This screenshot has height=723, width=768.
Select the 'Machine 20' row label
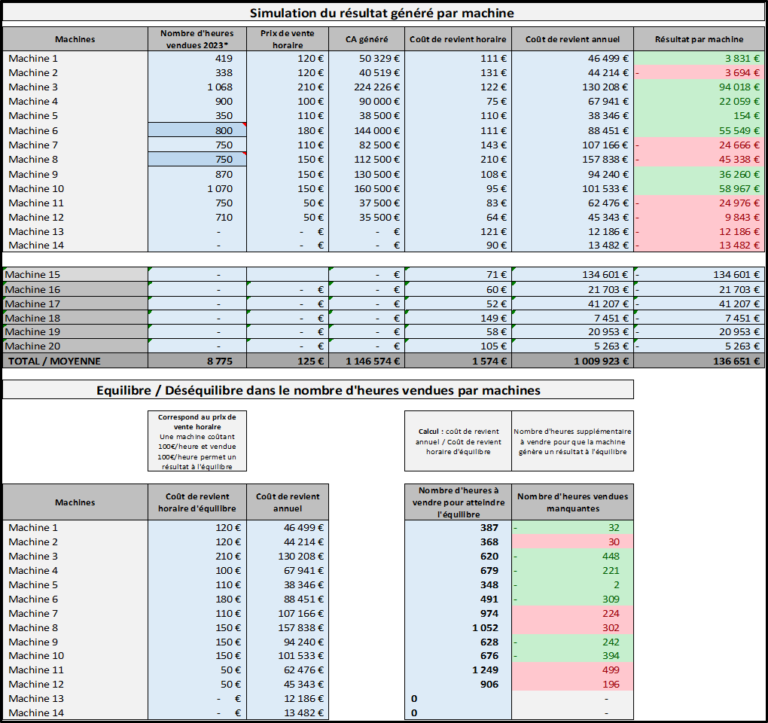point(75,346)
